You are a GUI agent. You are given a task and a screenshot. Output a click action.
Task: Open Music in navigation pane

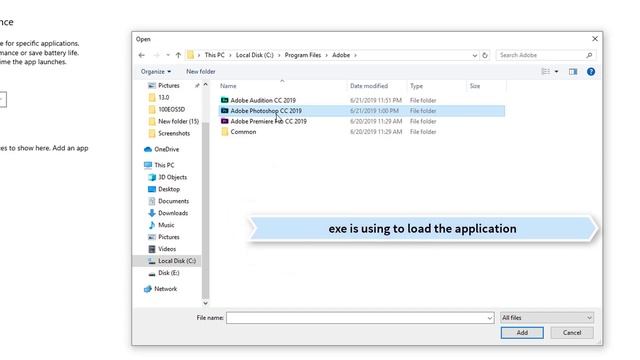click(166, 225)
